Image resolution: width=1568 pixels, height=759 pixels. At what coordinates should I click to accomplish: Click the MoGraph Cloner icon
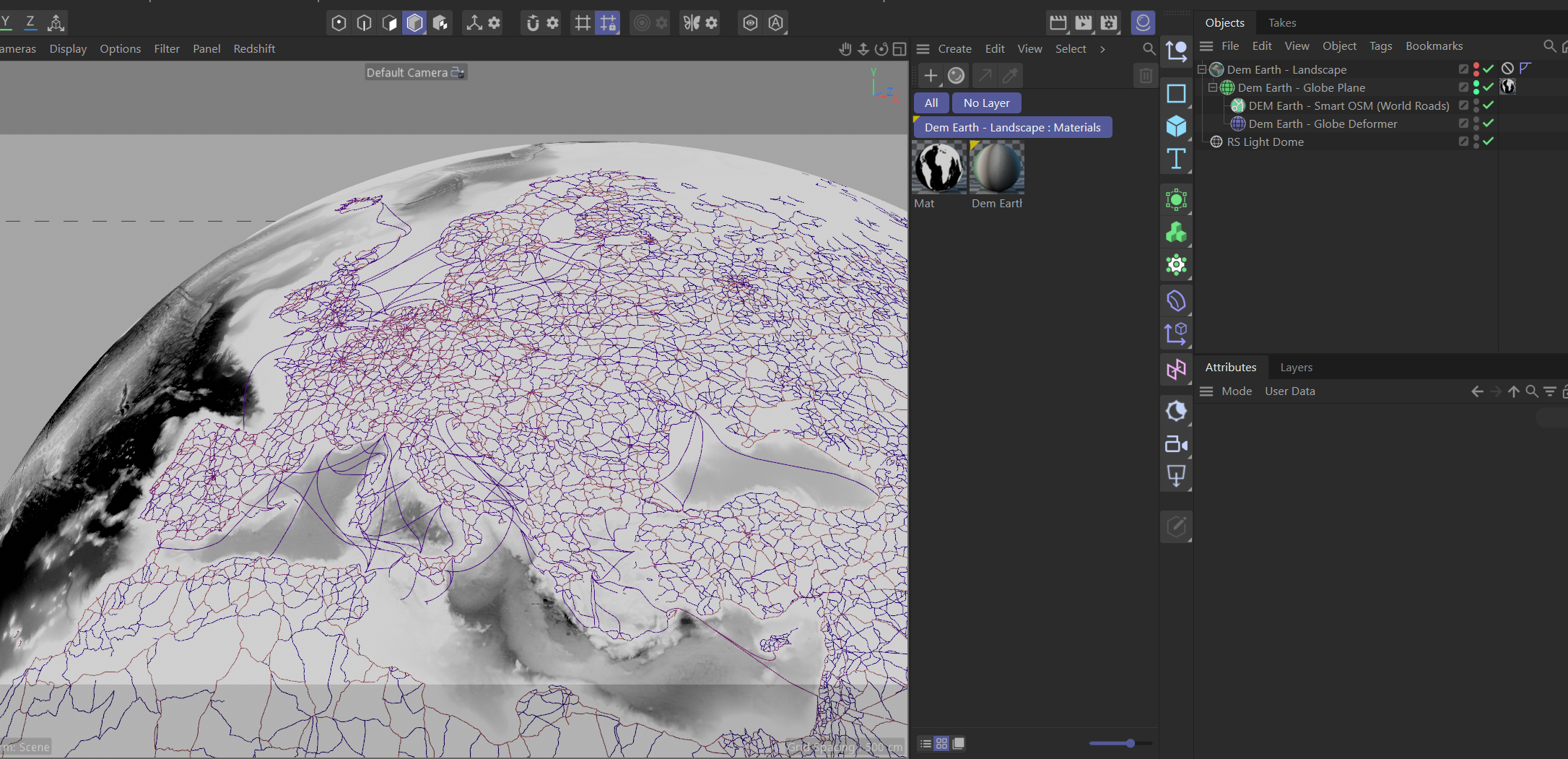click(1176, 265)
